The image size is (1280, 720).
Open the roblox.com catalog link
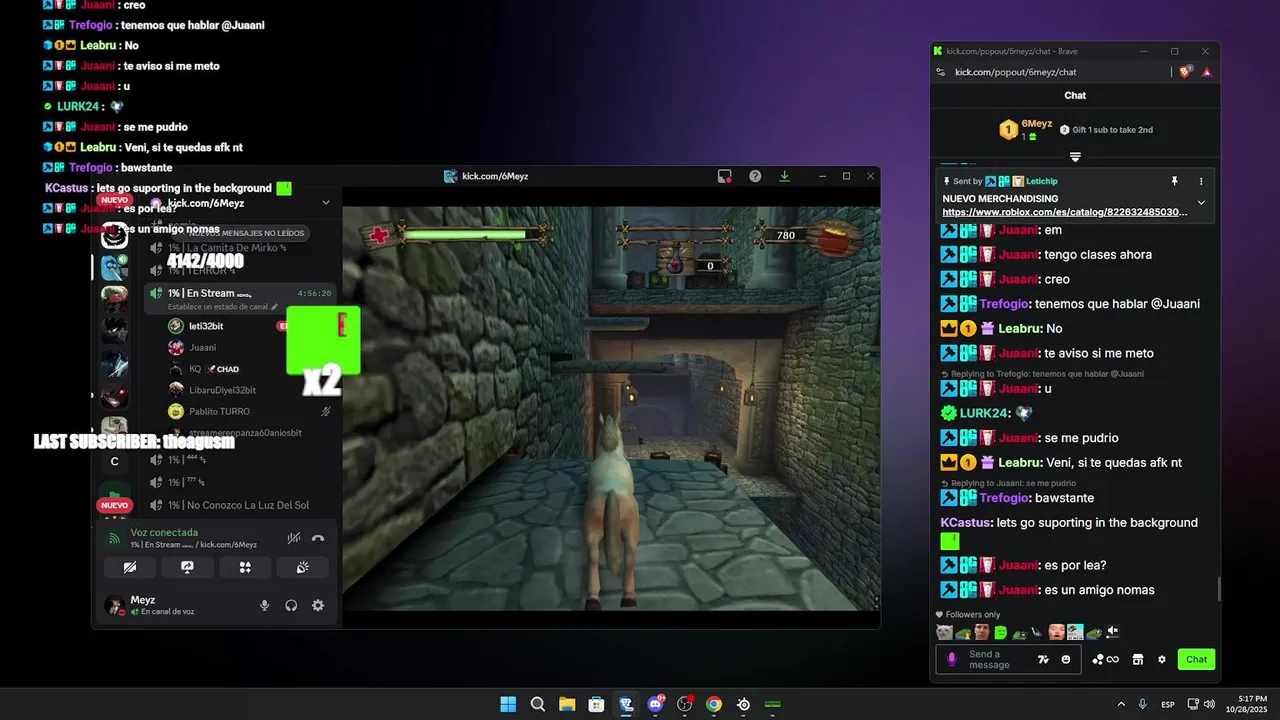coord(1065,212)
